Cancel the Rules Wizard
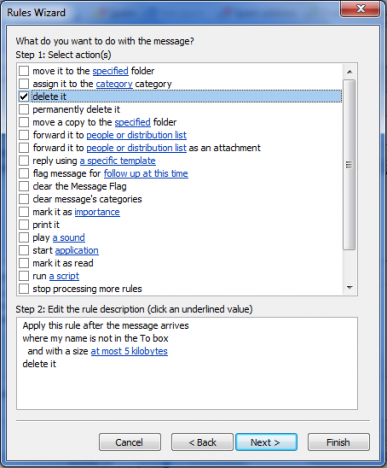Viewport: 387px width, 468px height. click(x=130, y=442)
